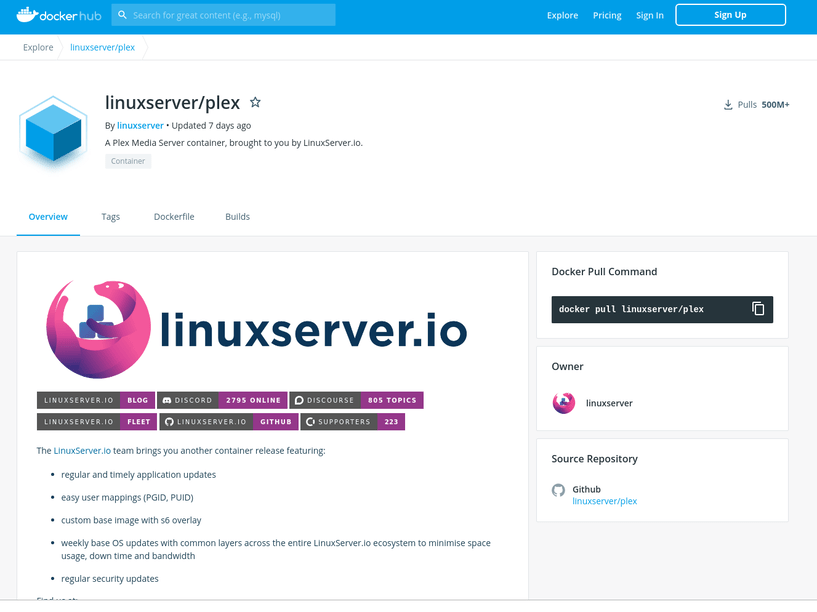Switch to the Overview tab
The image size is (817, 612).
48,217
